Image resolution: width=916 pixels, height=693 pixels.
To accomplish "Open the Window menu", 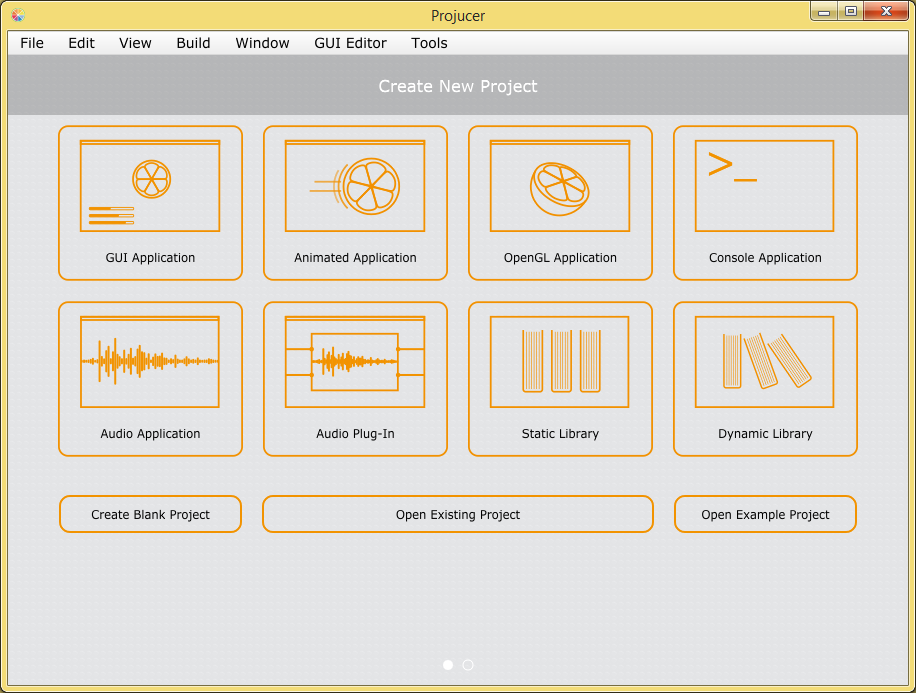I will coord(262,43).
